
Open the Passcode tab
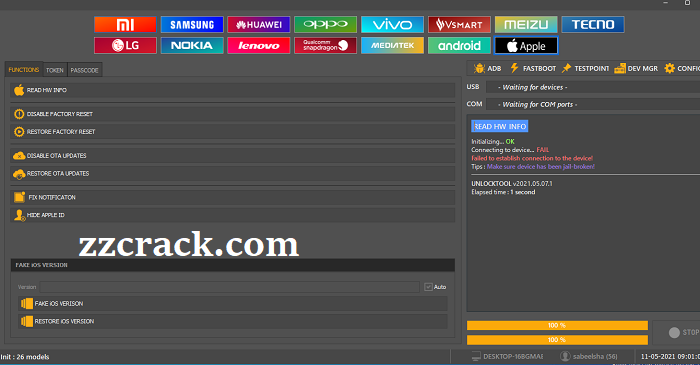(84, 70)
